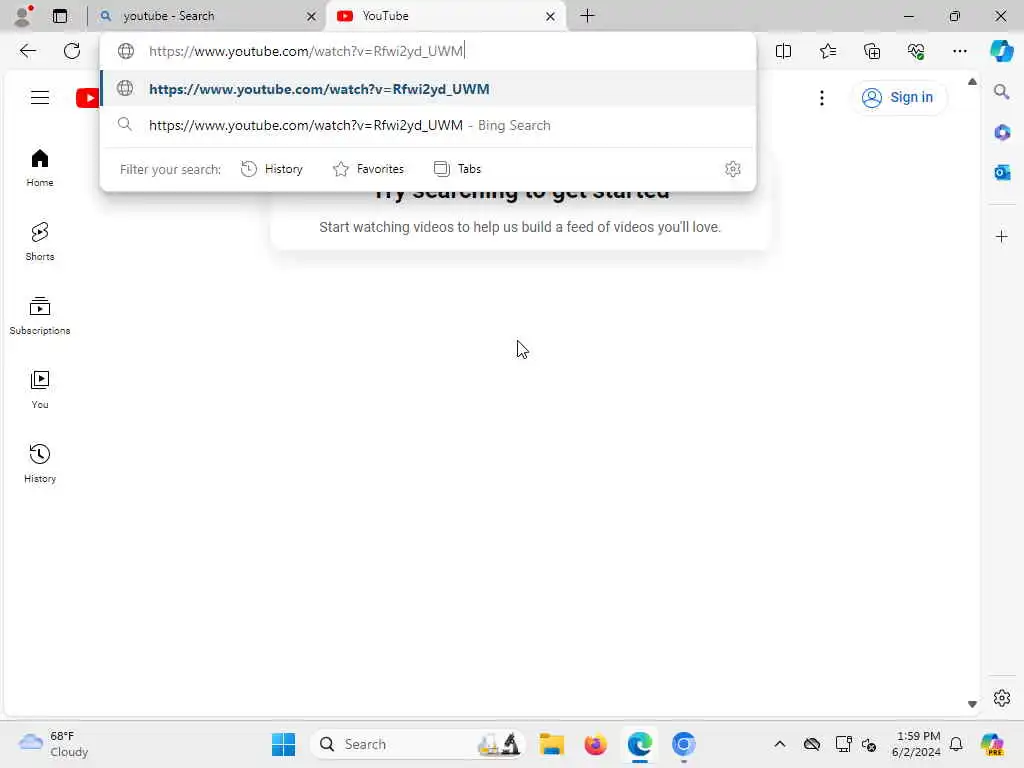Image resolution: width=1024 pixels, height=768 pixels.
Task: Add a sidebar app with plus icon
Action: [1001, 236]
